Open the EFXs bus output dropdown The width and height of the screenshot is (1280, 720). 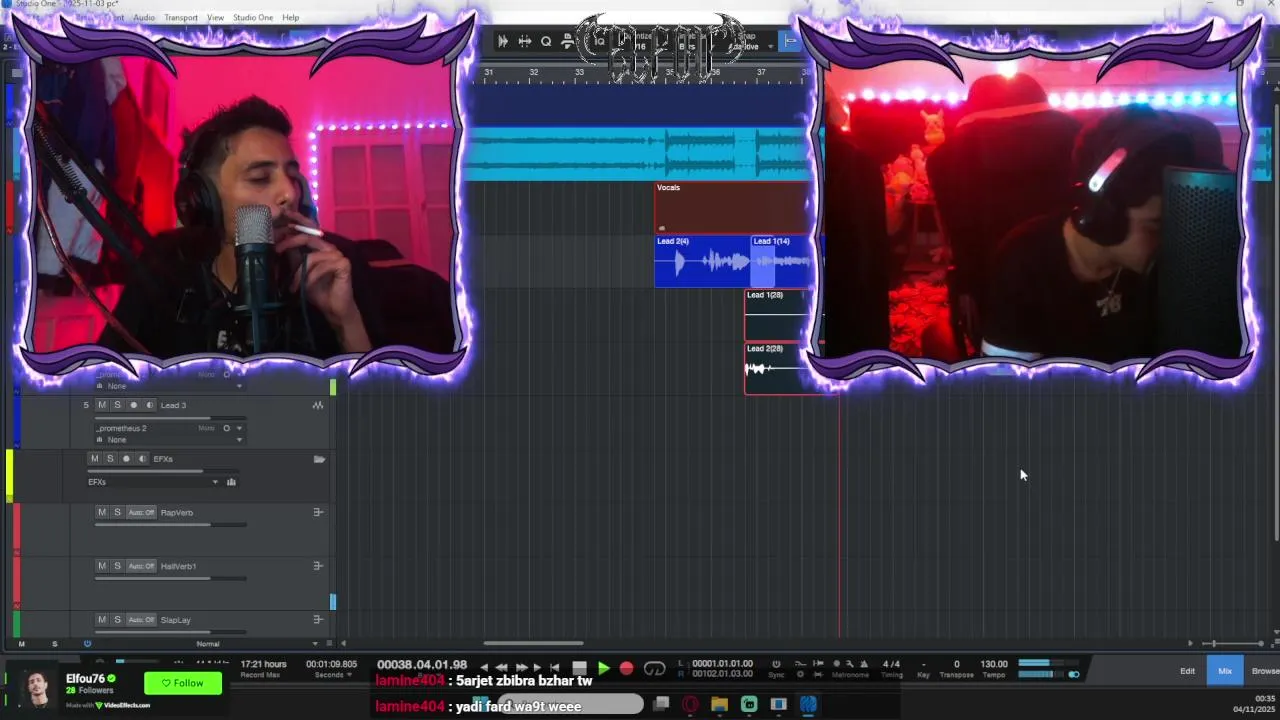click(x=153, y=482)
